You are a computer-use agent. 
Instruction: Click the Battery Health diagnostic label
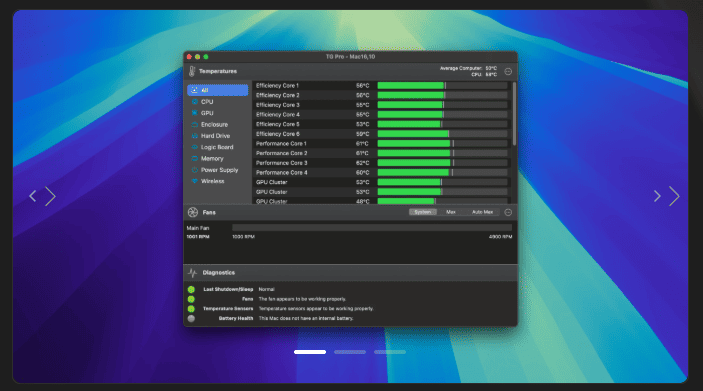pyautogui.click(x=236, y=318)
